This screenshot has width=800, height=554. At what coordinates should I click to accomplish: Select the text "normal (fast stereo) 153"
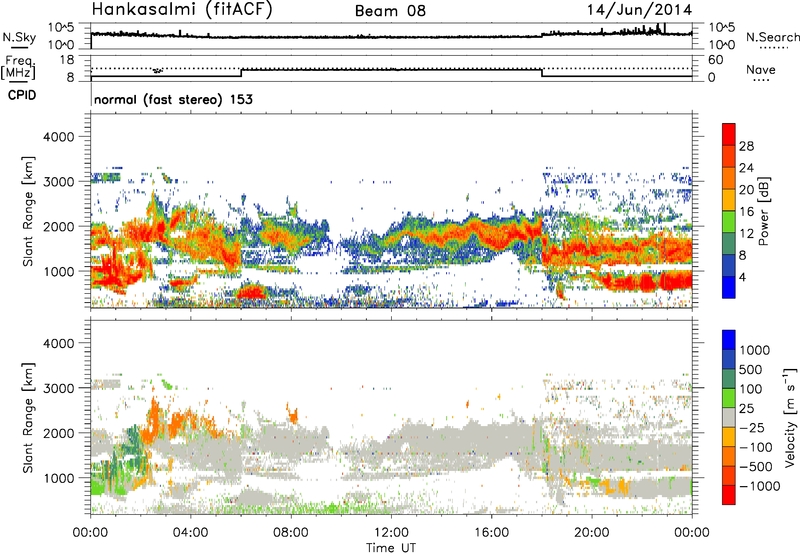click(x=173, y=100)
